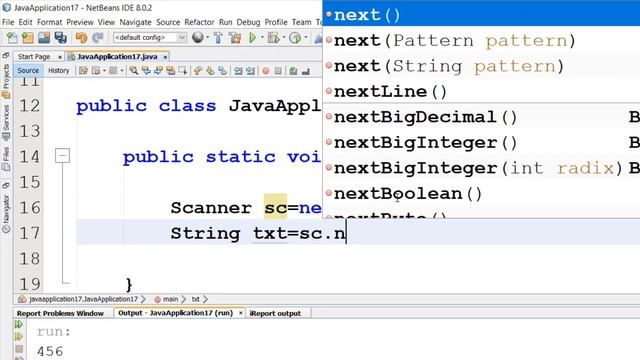Click the Save All toolbar icon
Image resolution: width=640 pixels, height=360 pixels.
(61, 38)
